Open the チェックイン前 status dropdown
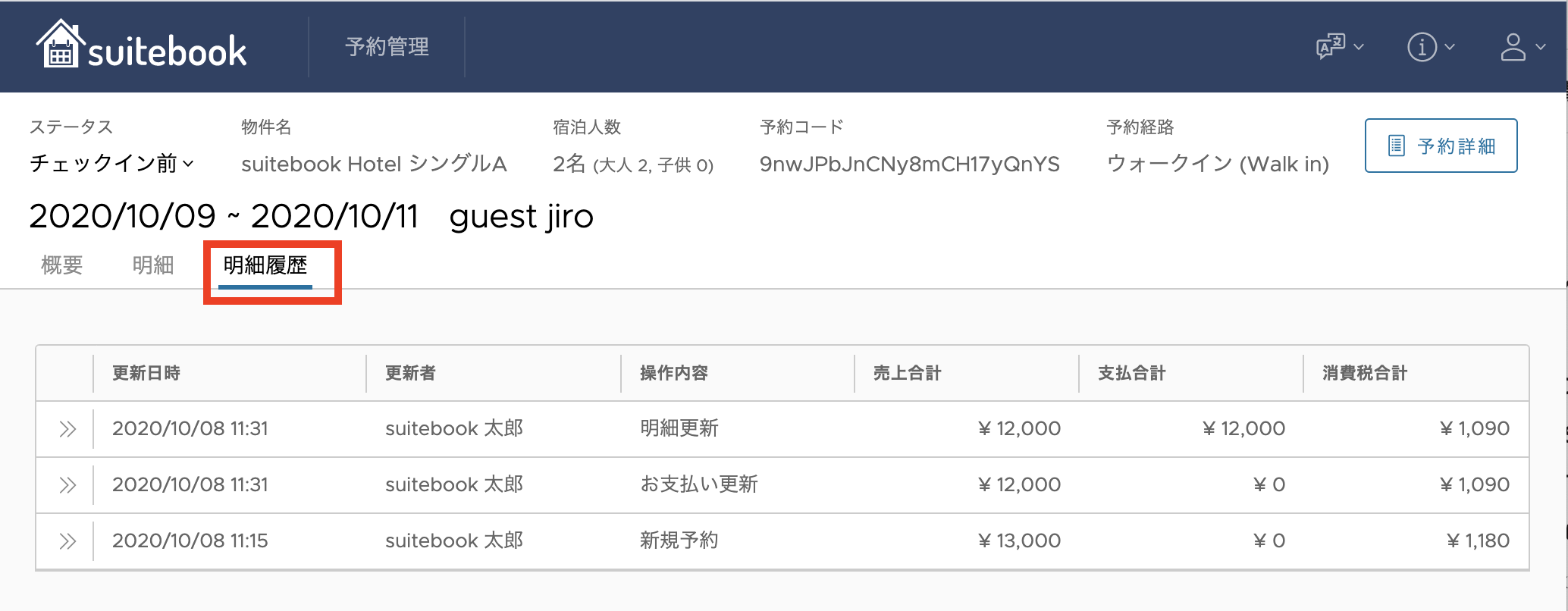The height and width of the screenshot is (611, 1568). [x=111, y=163]
